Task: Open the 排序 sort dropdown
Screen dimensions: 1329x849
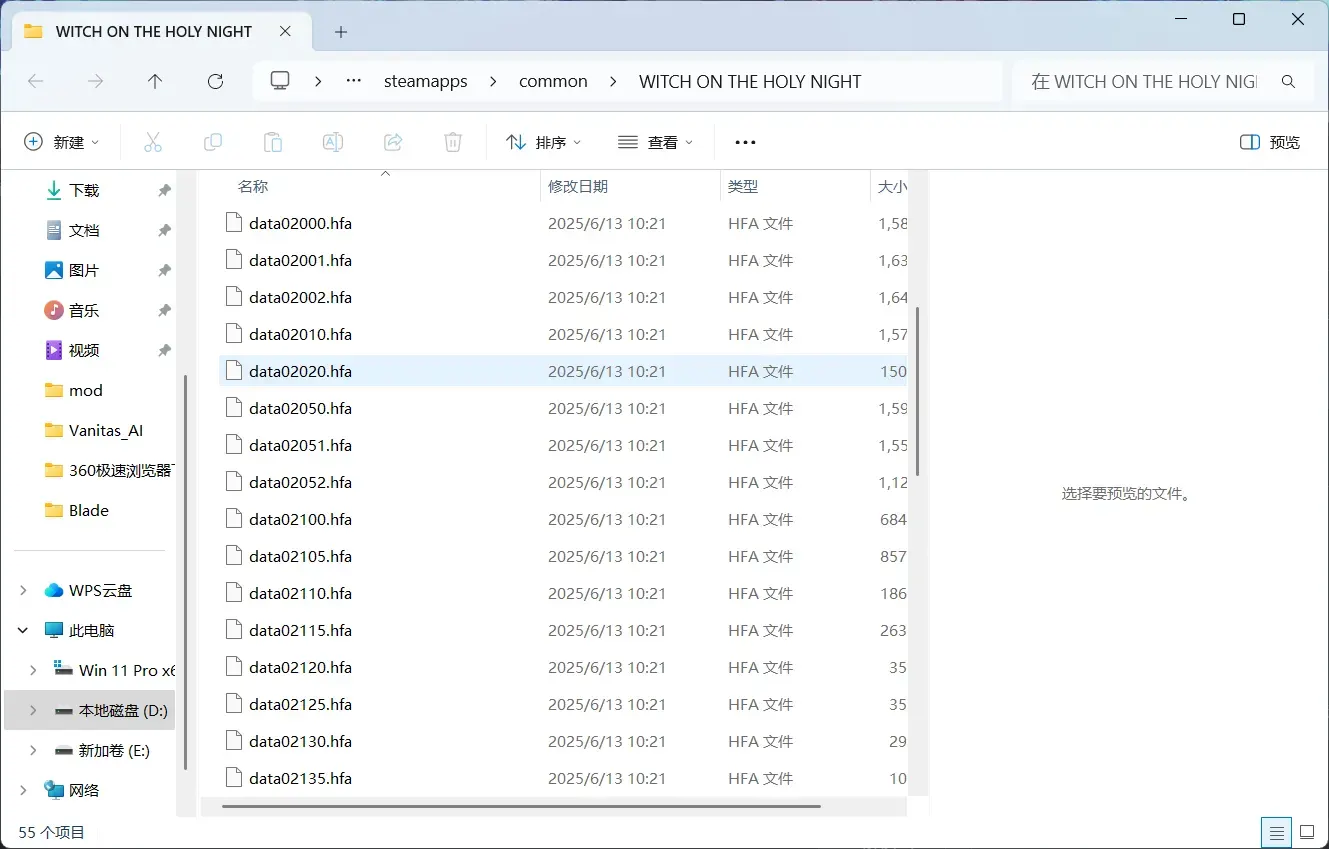Action: click(x=543, y=142)
